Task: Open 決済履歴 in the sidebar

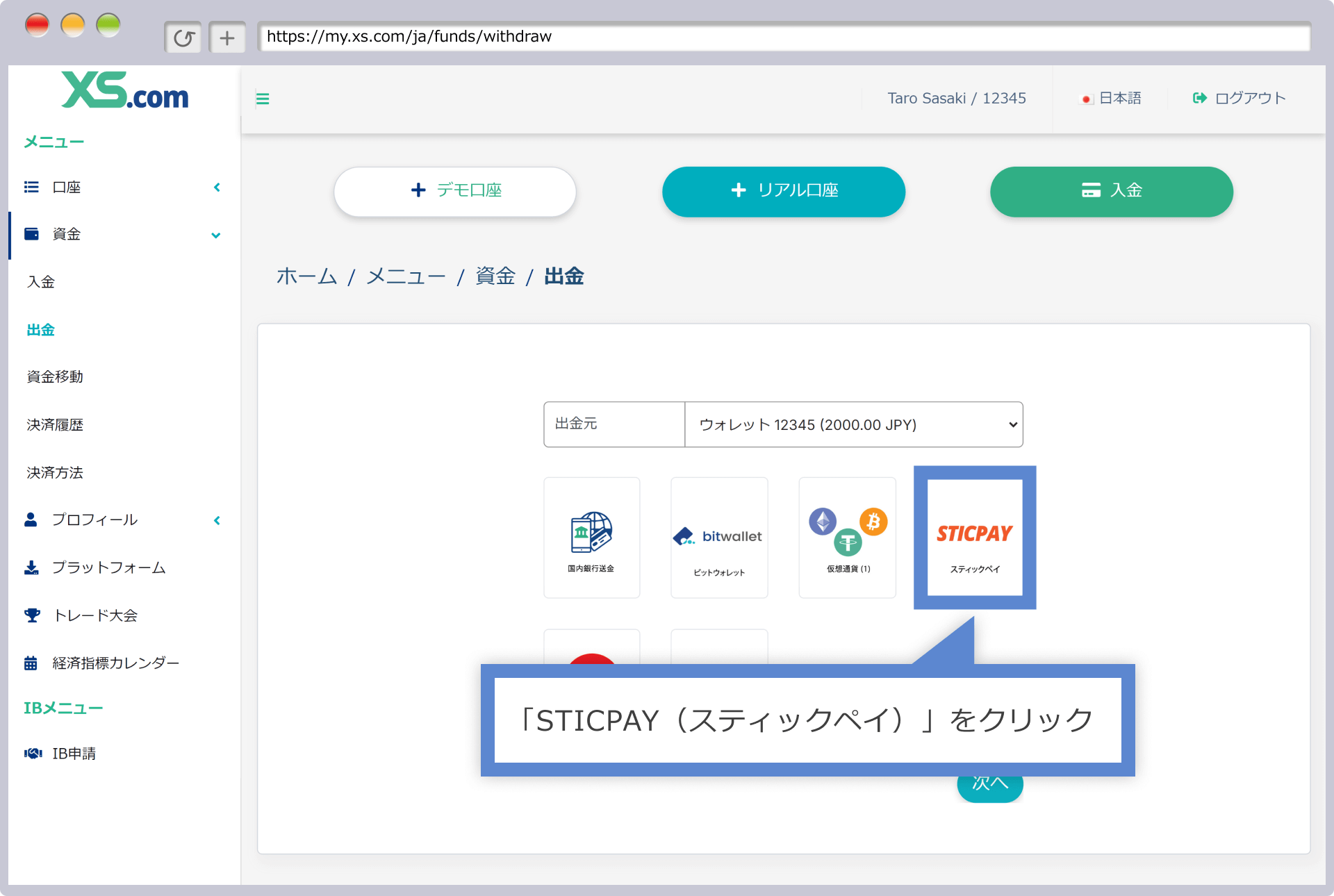Action: 55,425
